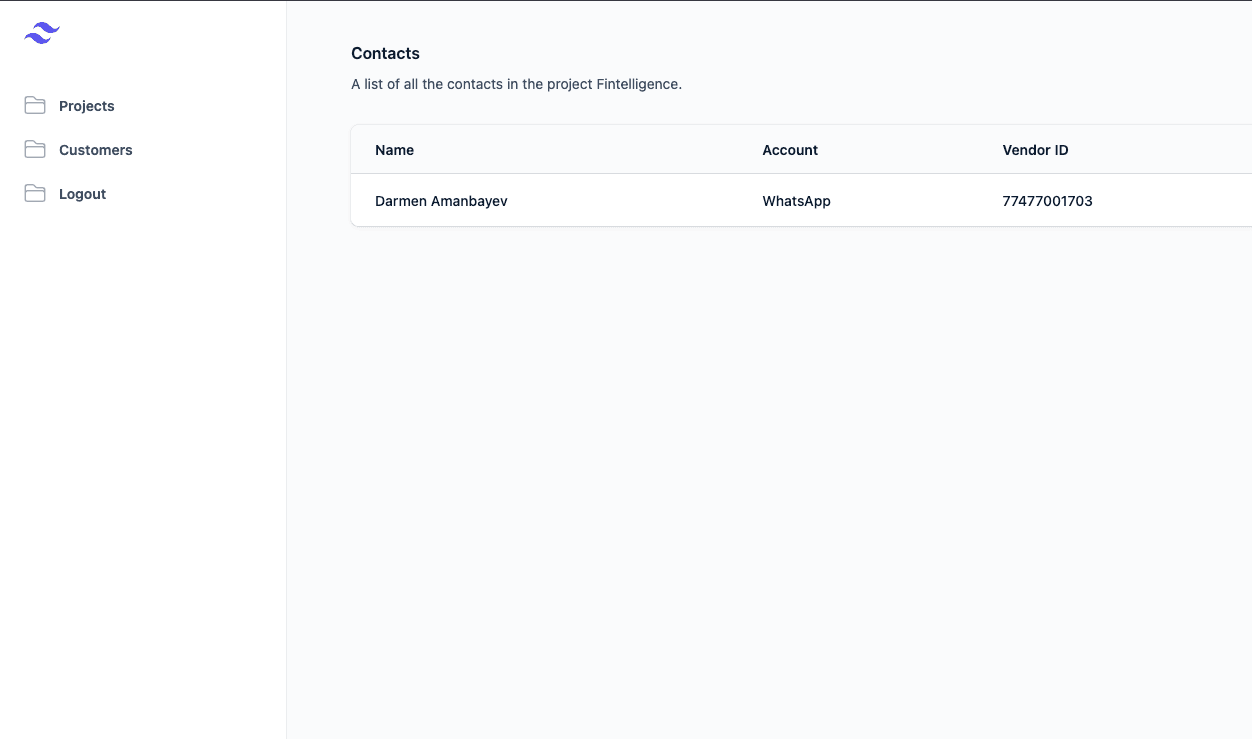Sign out using the Logout text
Viewport: 1252px width, 739px height.
(82, 194)
